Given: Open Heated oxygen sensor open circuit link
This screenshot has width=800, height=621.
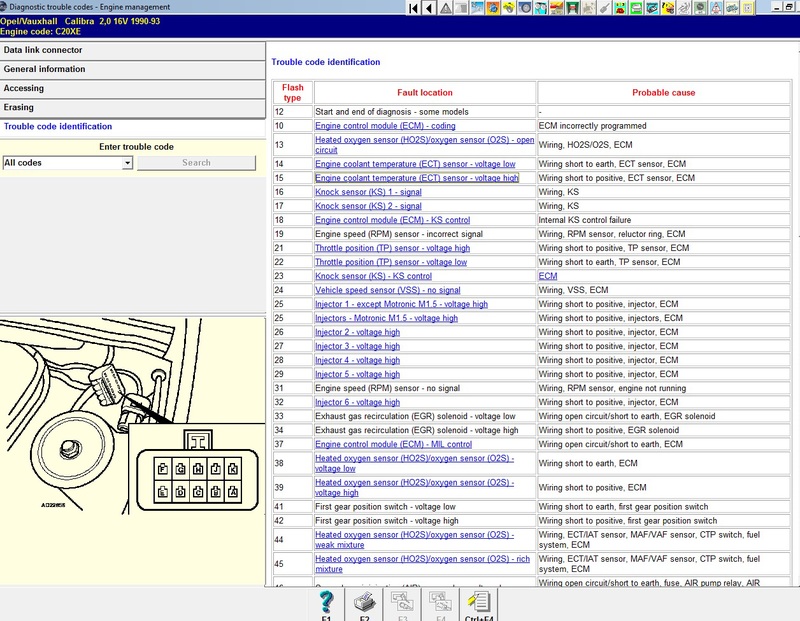Looking at the screenshot, I should click(x=424, y=145).
